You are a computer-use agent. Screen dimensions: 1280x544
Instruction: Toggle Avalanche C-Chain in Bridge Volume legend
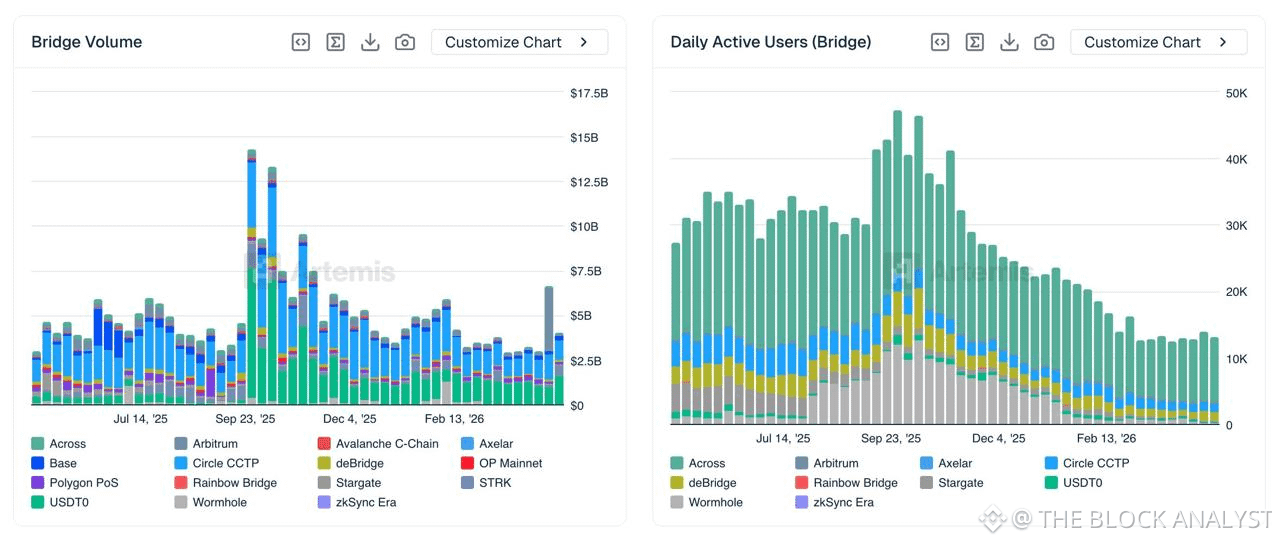click(377, 444)
